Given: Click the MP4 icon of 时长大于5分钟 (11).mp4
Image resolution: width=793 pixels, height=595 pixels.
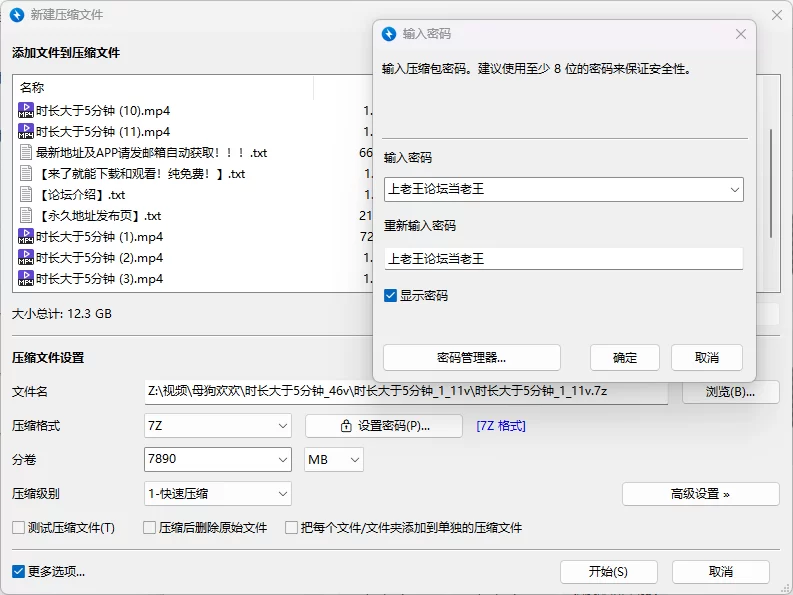Looking at the screenshot, I should click(x=26, y=131).
